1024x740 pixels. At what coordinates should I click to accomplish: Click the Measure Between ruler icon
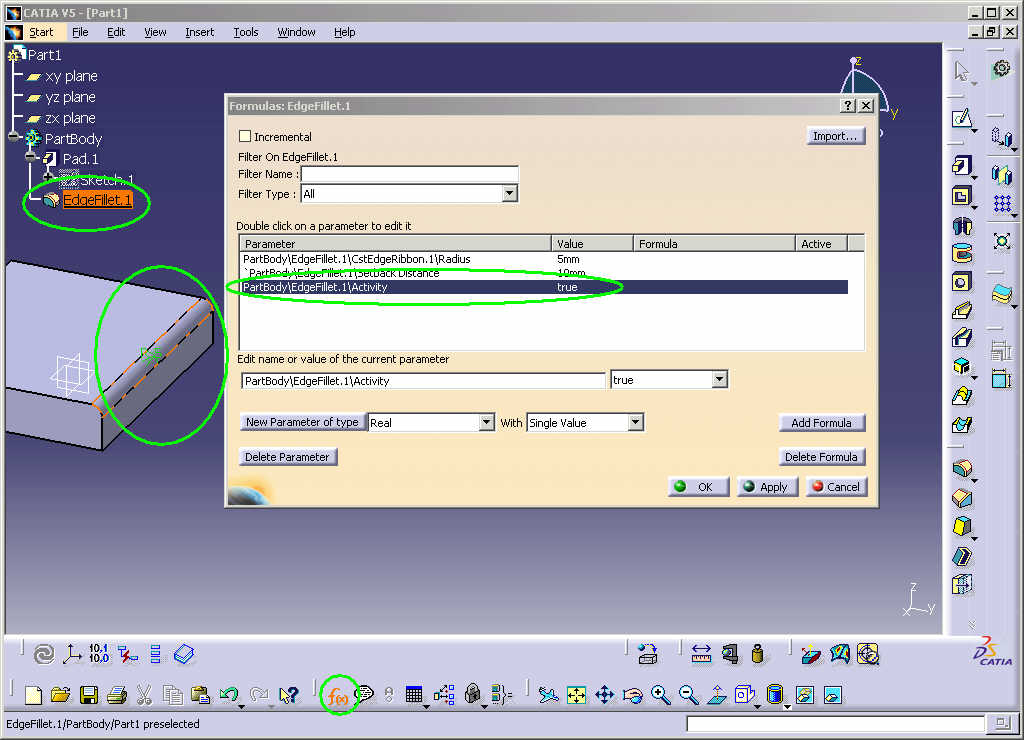coord(701,654)
